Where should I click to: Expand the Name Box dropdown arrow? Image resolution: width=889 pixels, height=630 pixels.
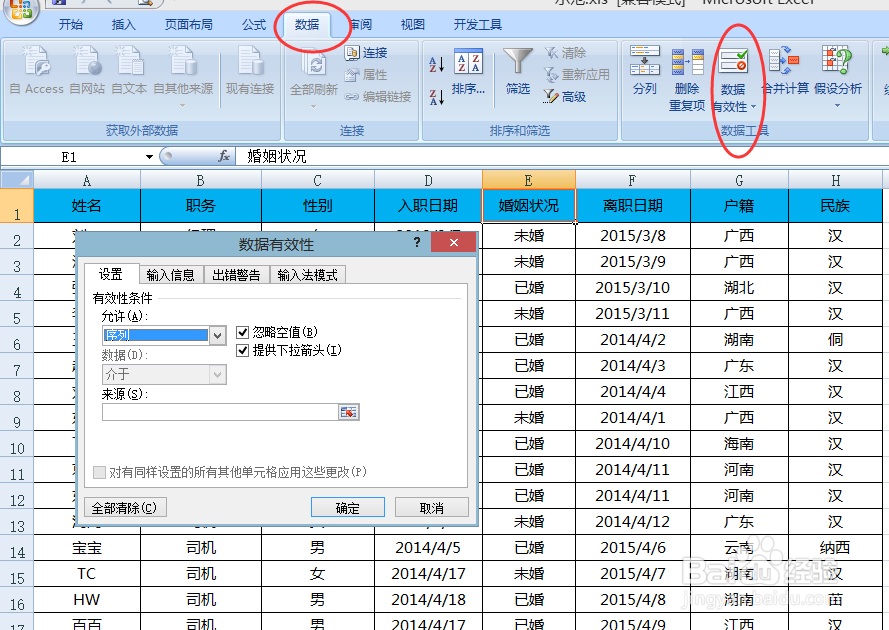point(149,157)
